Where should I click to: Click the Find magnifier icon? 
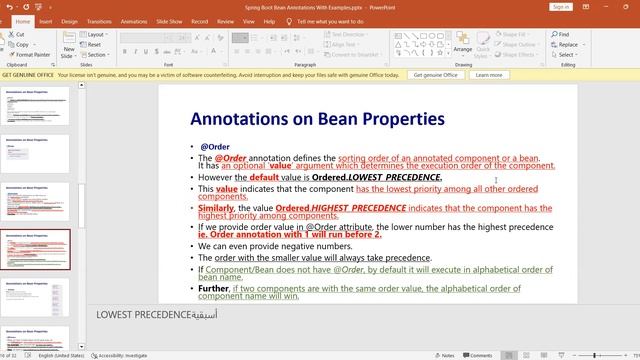554,34
